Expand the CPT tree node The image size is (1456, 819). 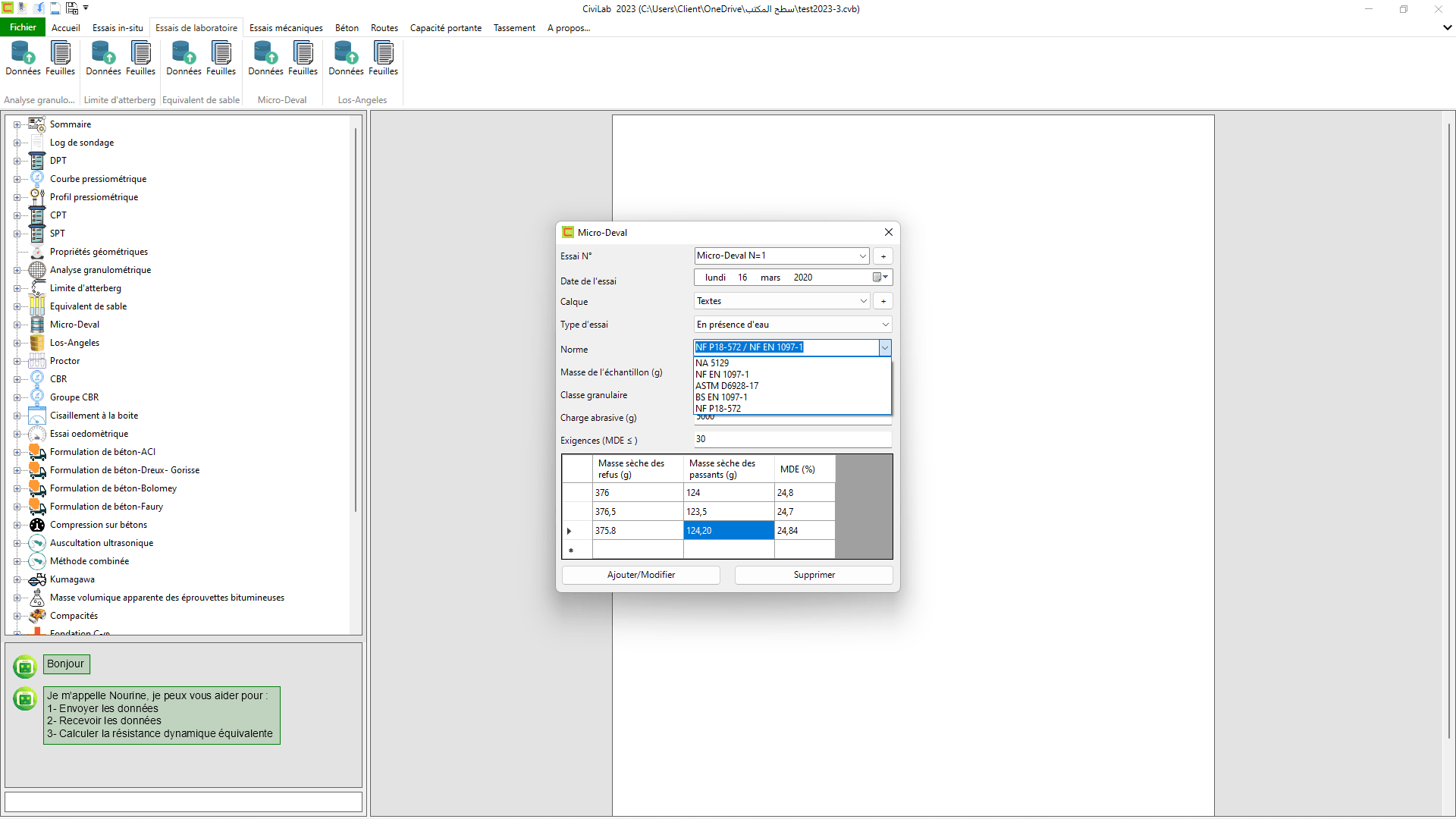click(17, 215)
